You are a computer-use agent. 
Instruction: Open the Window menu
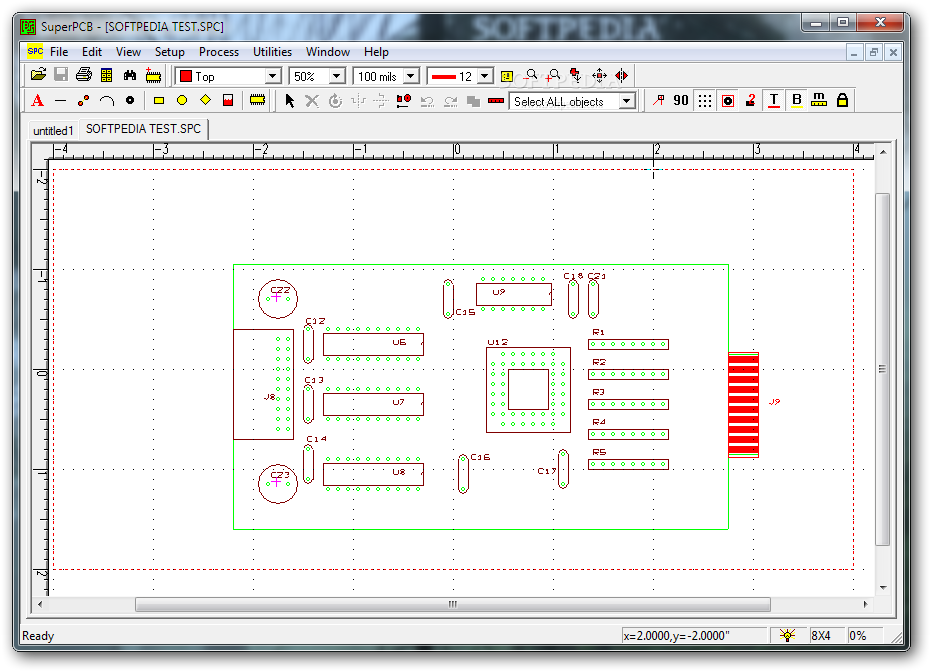[328, 52]
